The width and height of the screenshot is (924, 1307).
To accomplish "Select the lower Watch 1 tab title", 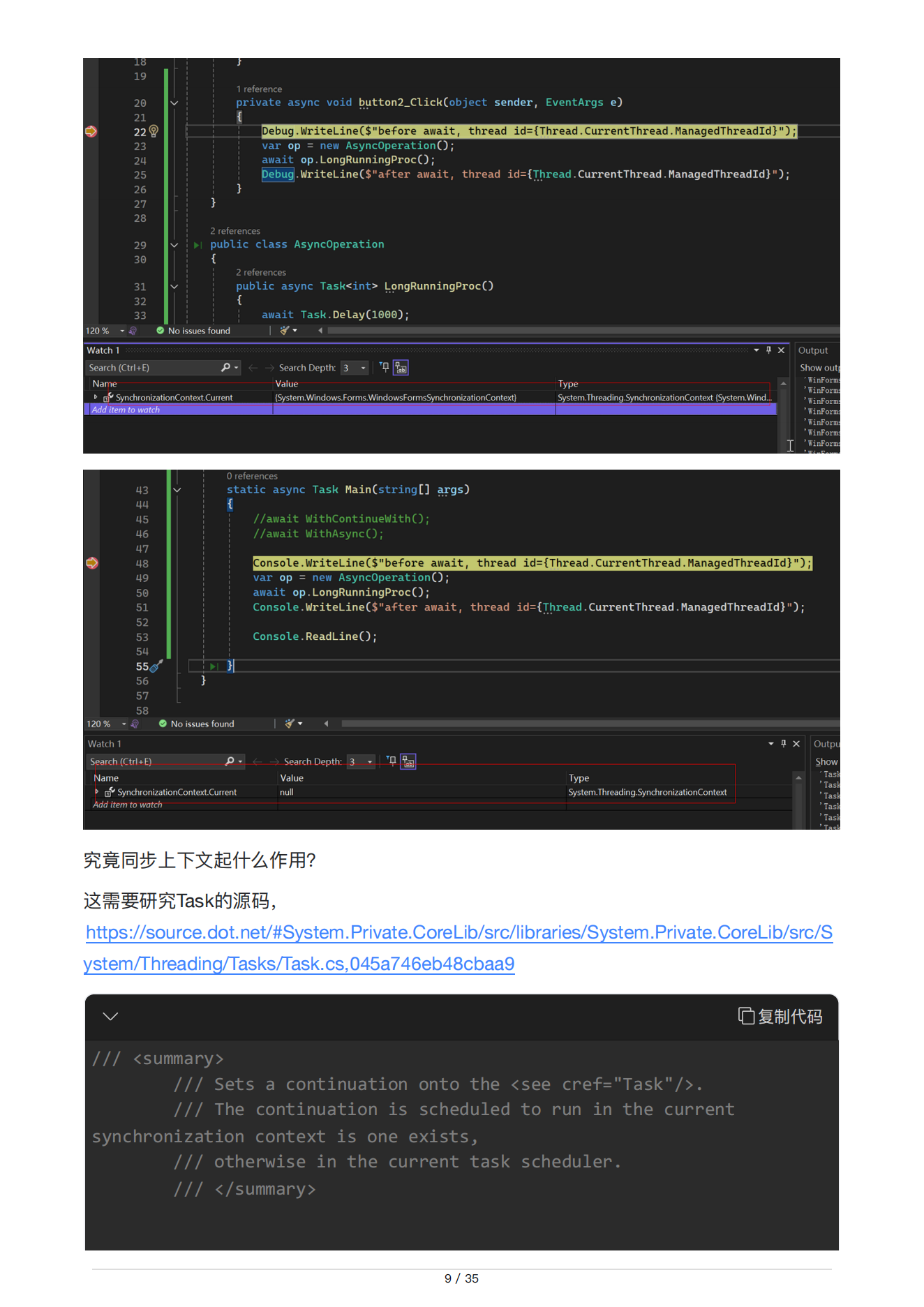I will (x=105, y=744).
